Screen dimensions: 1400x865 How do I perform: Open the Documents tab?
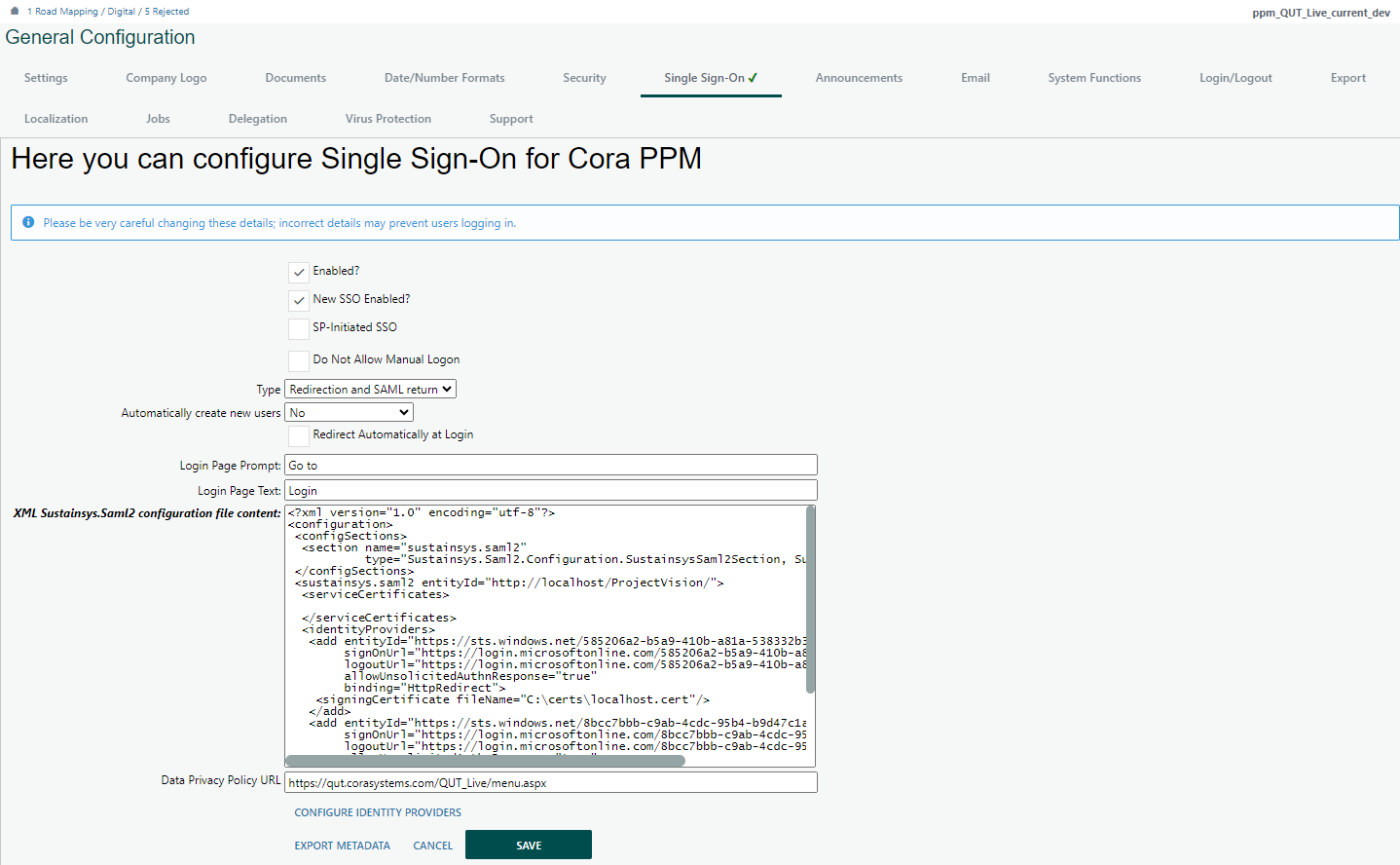click(296, 78)
